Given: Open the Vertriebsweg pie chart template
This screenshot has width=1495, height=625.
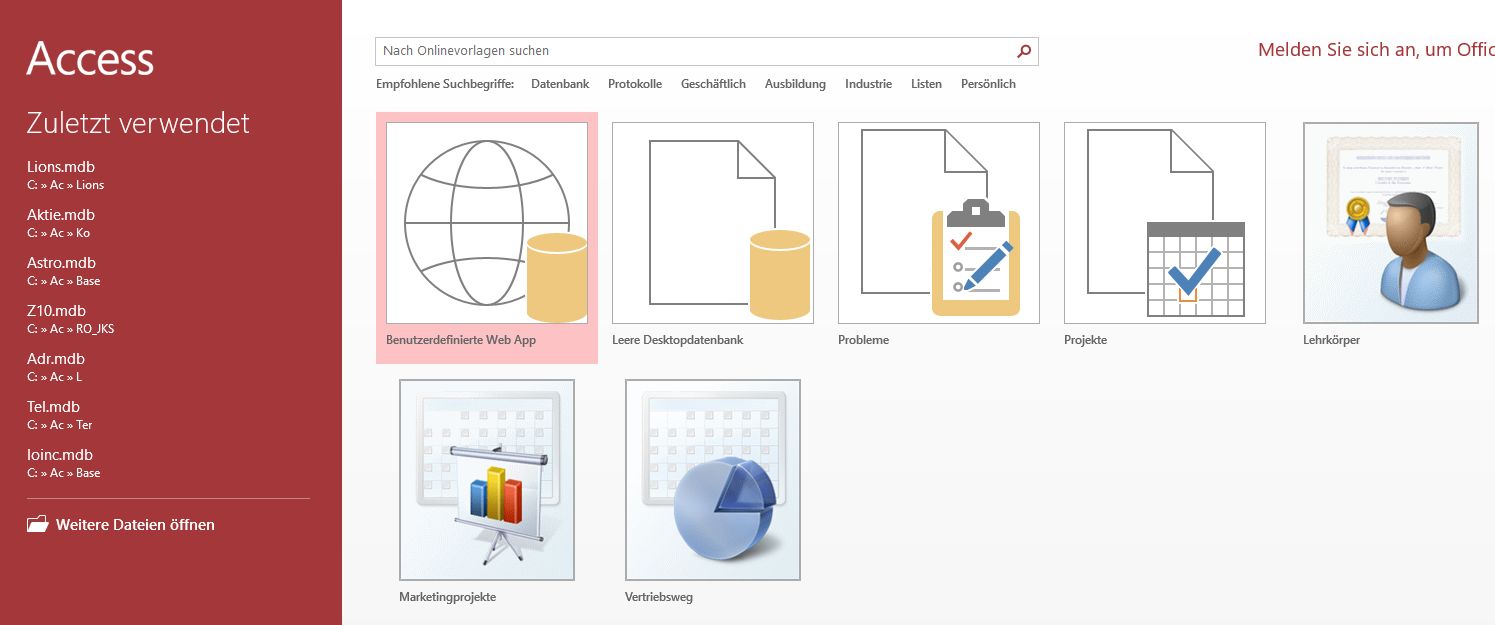Looking at the screenshot, I should [x=713, y=480].
